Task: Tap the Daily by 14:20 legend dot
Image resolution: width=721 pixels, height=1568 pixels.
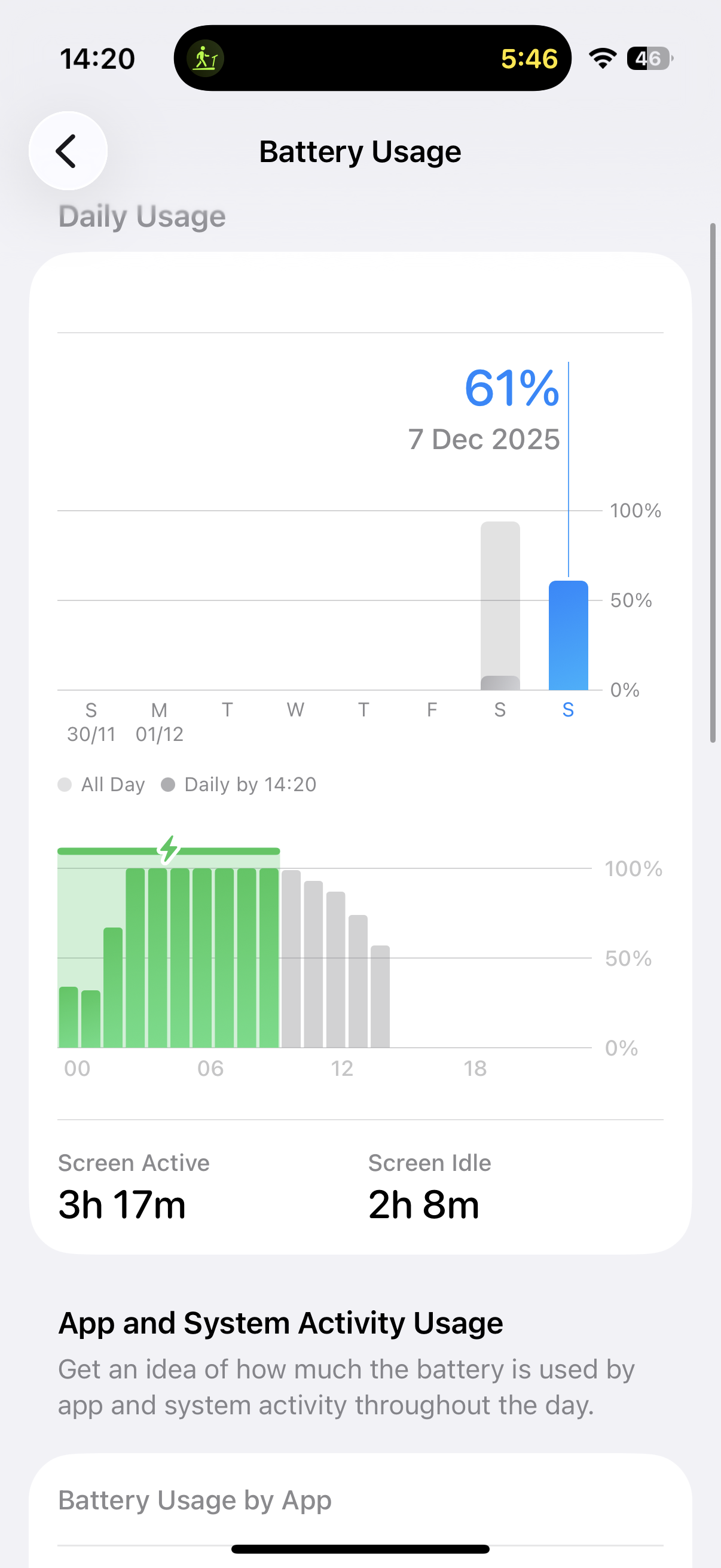Action: pyautogui.click(x=168, y=785)
